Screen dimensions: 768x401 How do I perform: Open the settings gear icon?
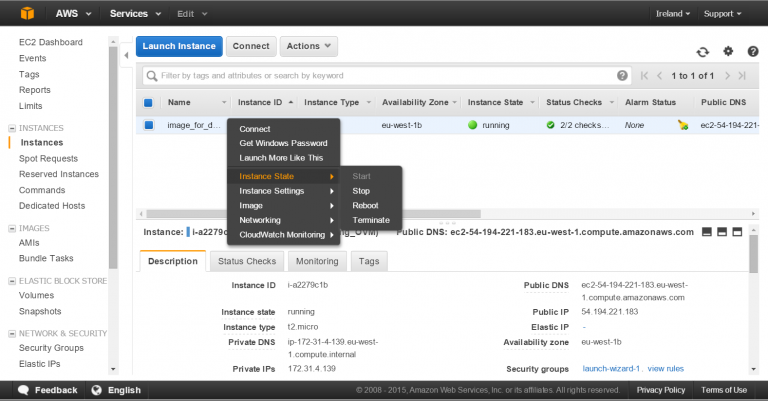(x=728, y=51)
